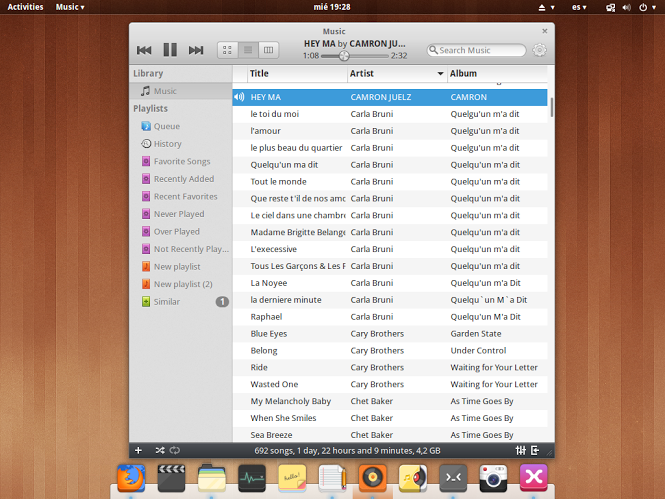The height and width of the screenshot is (499, 665).
Task: Open the Favorite Songs playlist
Action: (x=181, y=161)
